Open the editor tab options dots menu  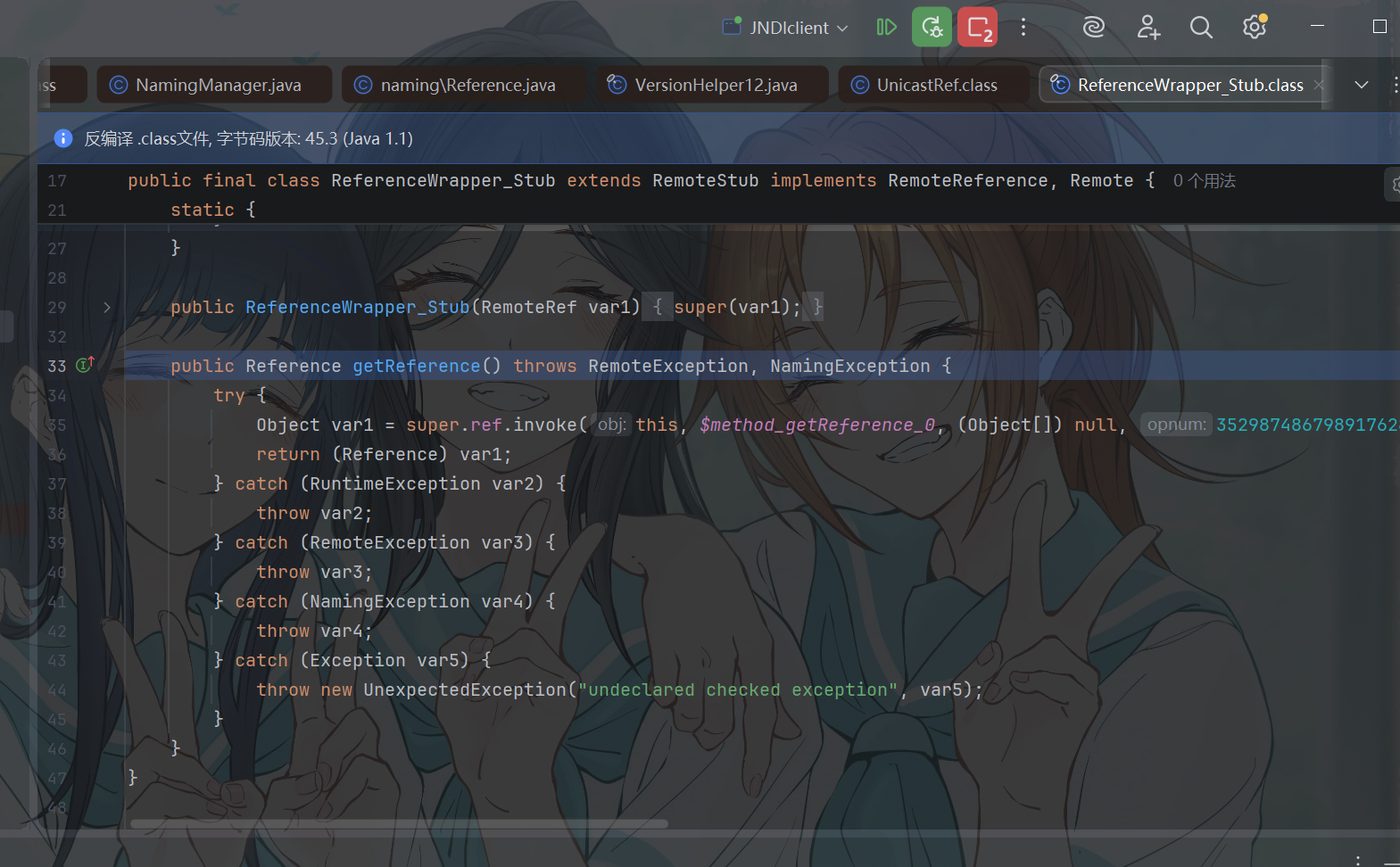[1395, 85]
